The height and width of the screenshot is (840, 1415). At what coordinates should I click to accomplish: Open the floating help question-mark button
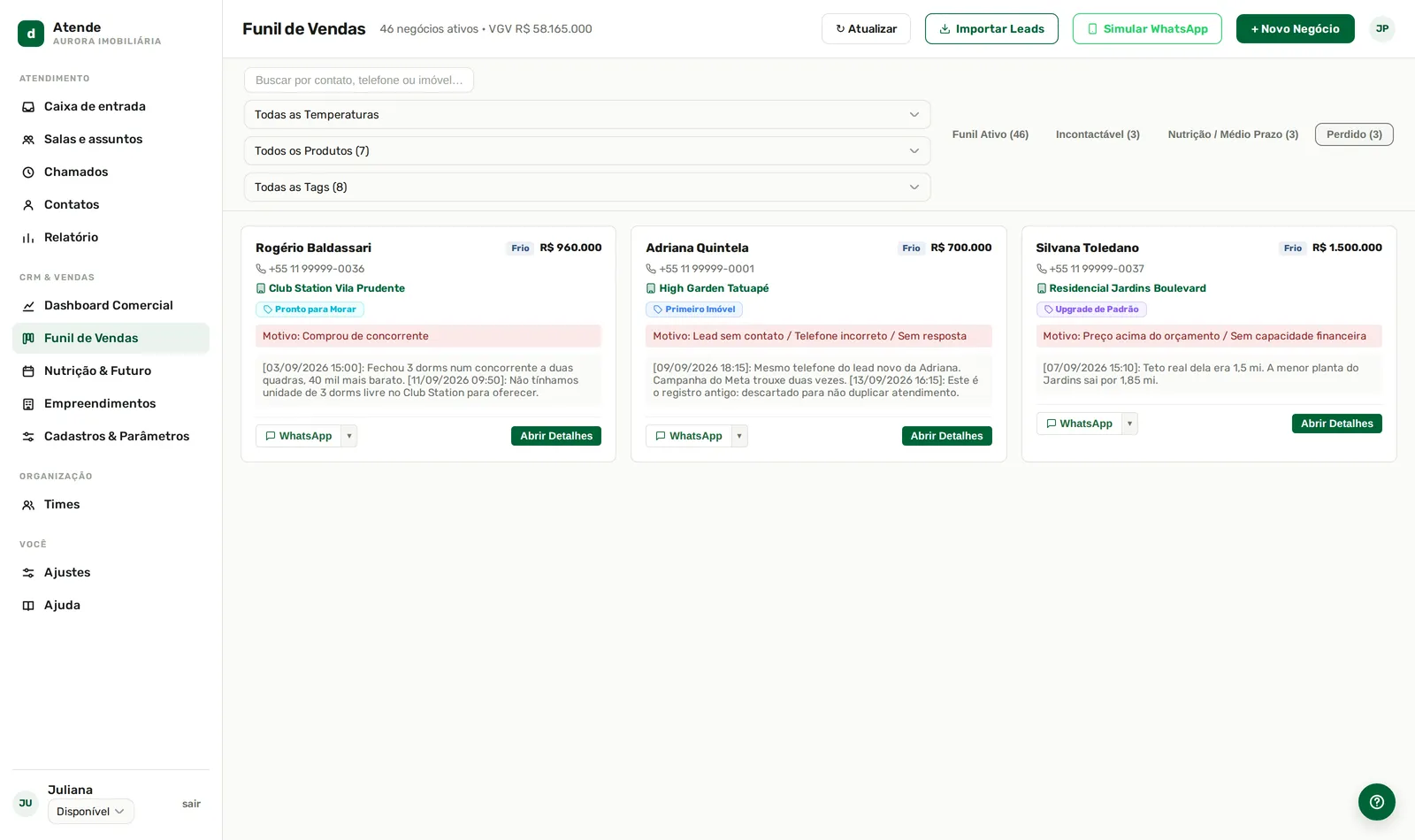(1377, 802)
